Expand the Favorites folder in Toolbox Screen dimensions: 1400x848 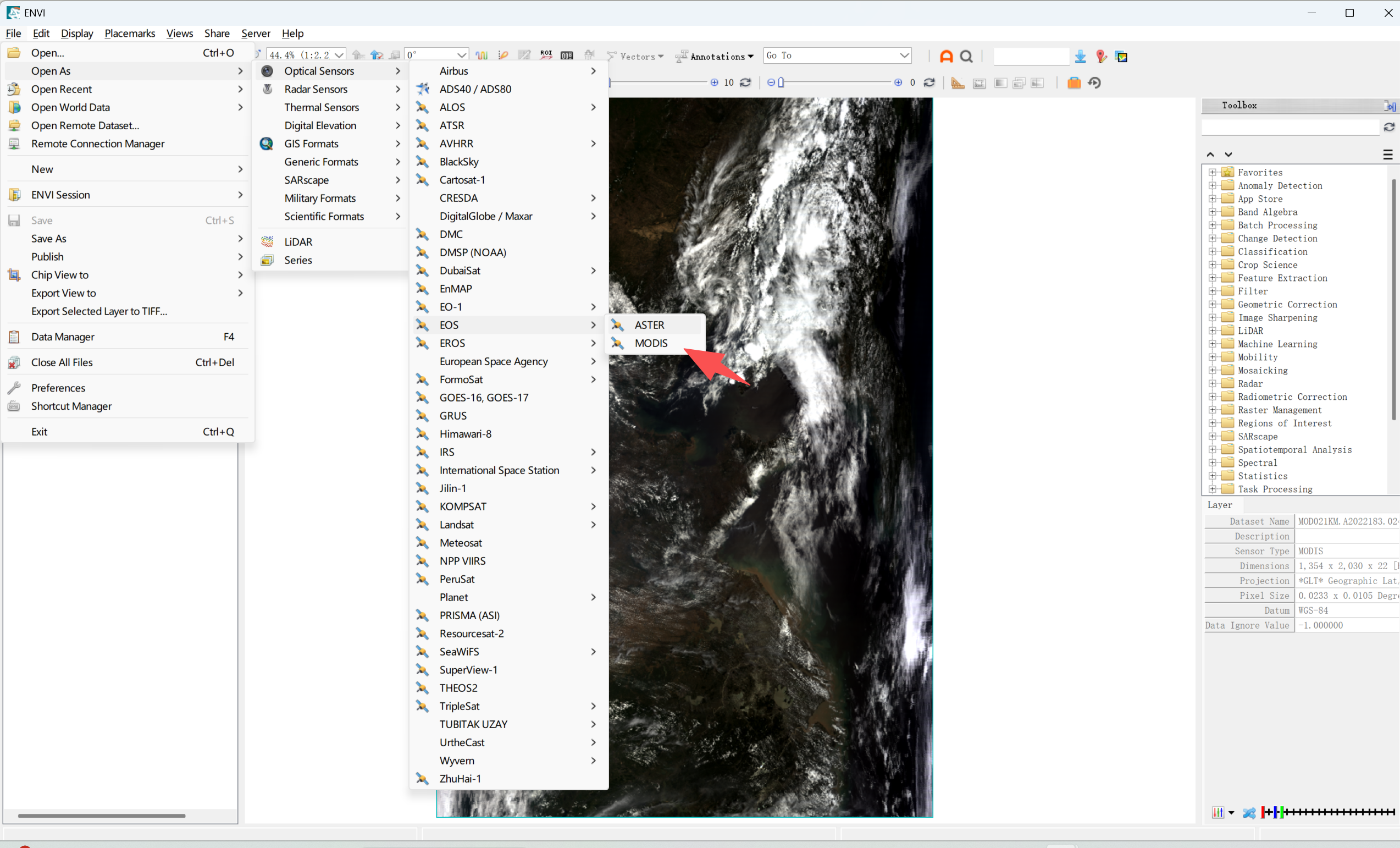1212,172
